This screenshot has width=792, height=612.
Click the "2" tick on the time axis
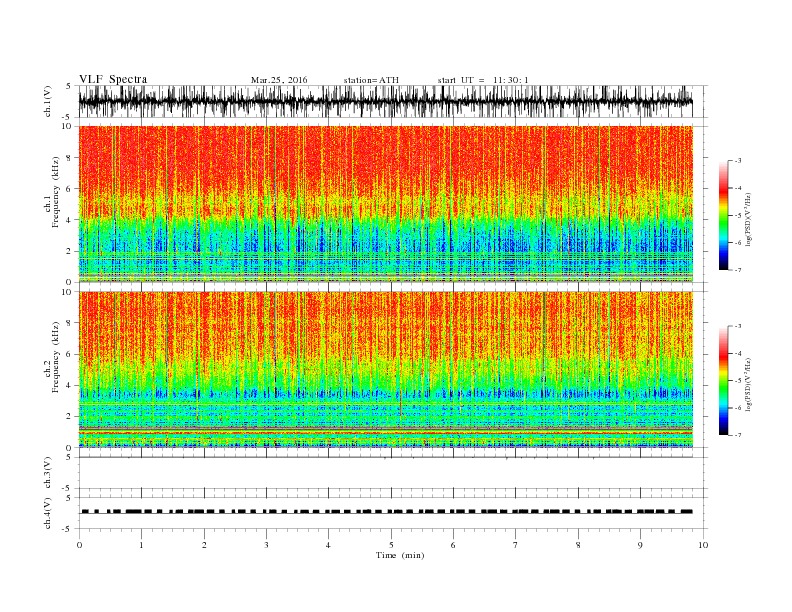coord(204,545)
